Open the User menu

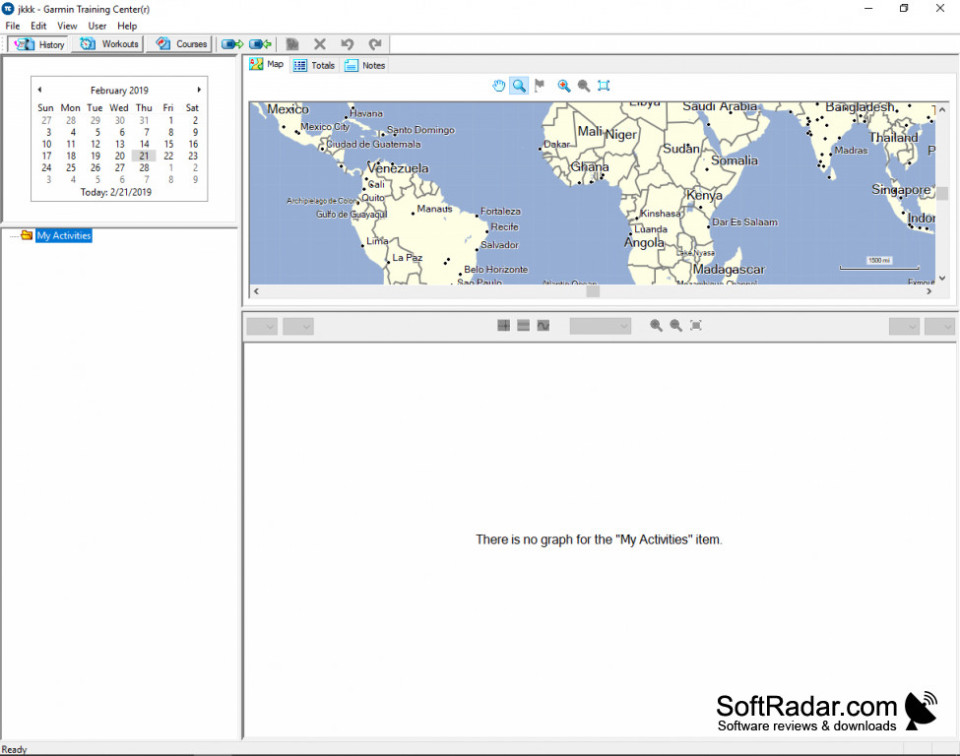97,26
